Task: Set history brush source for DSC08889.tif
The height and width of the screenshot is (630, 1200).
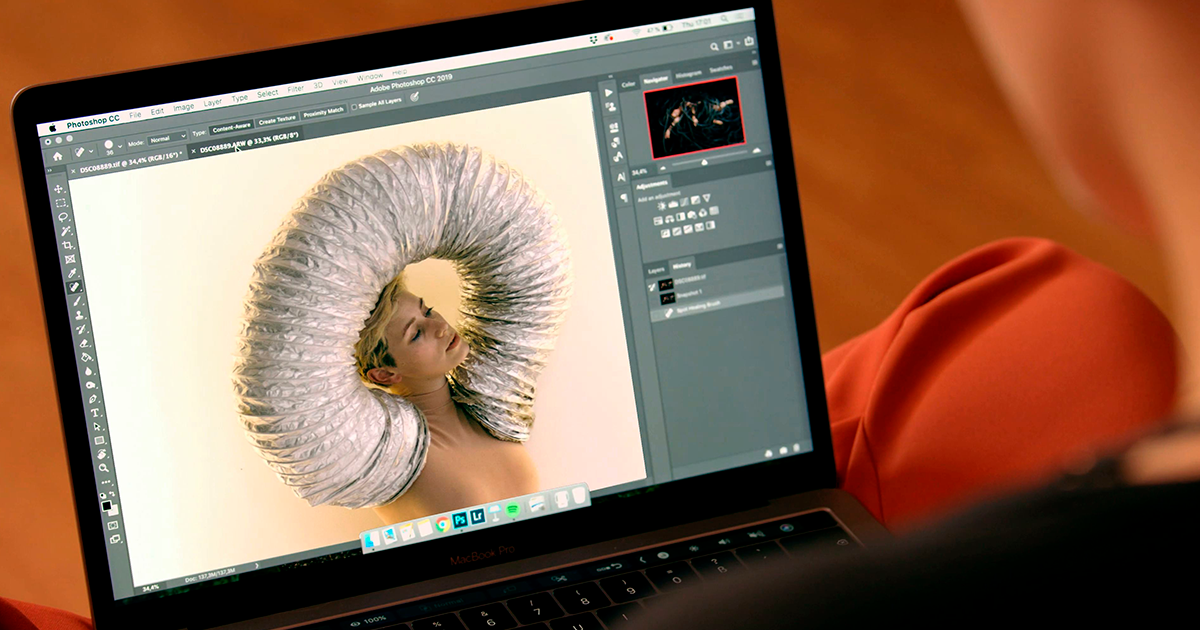Action: pos(652,287)
